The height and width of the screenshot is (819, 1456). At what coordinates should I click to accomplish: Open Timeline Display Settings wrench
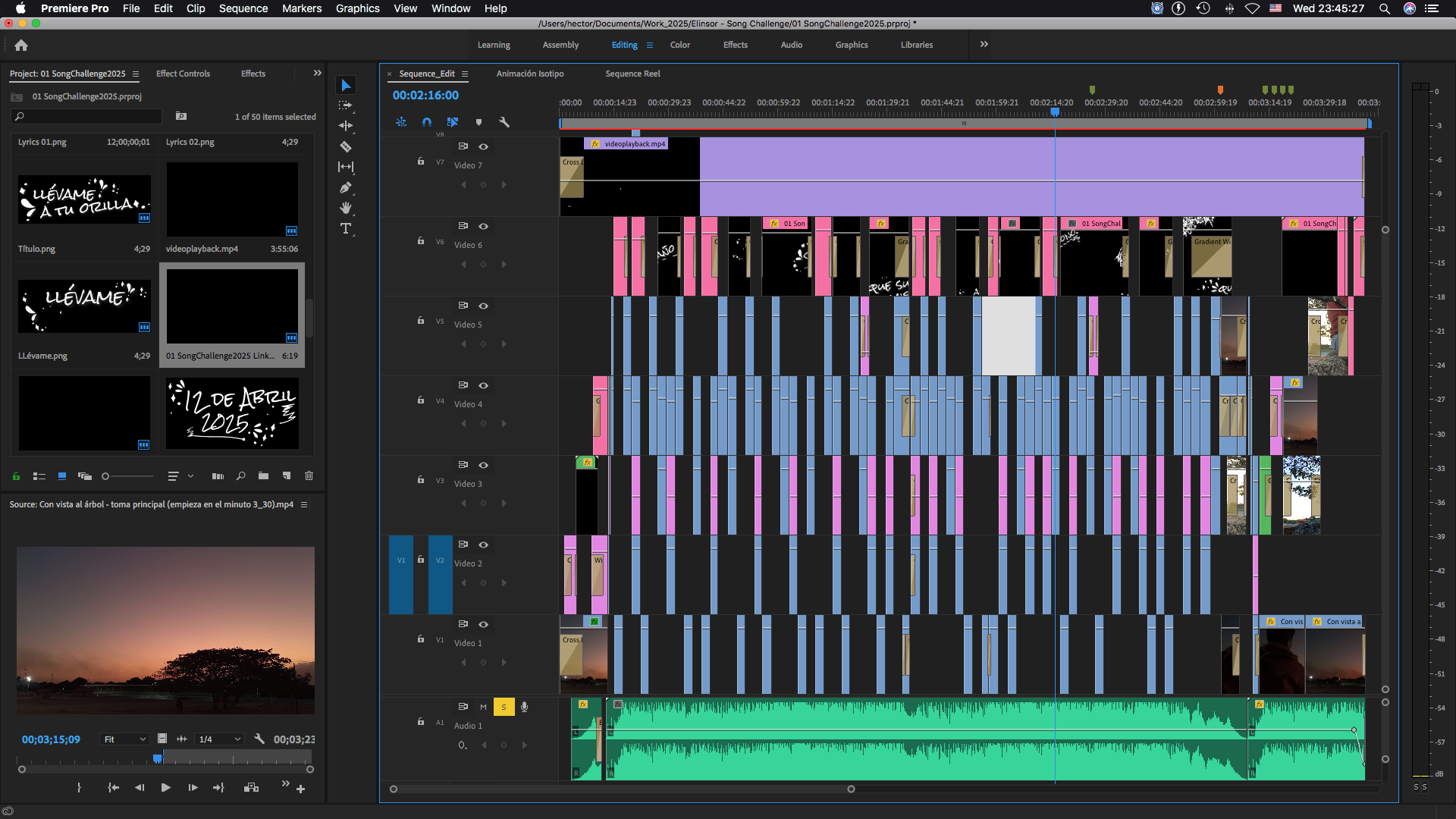click(504, 122)
